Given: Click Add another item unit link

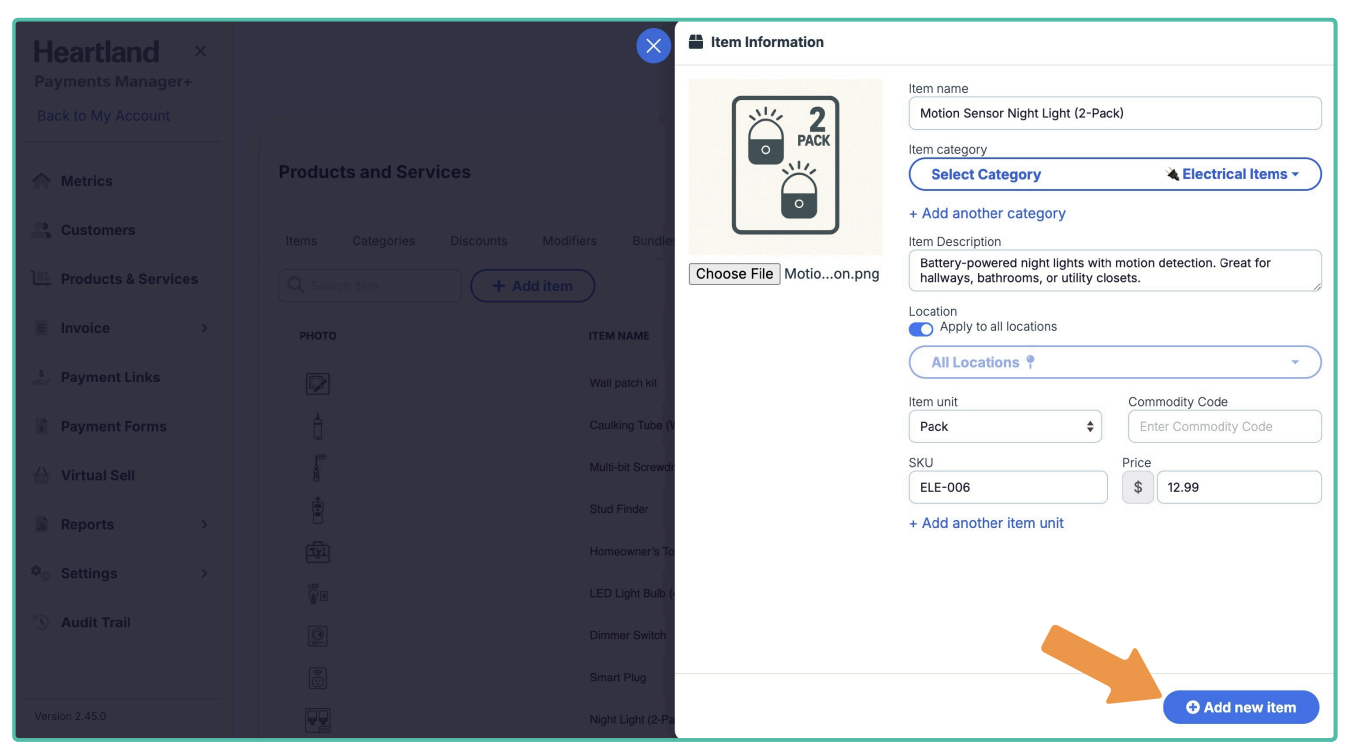Looking at the screenshot, I should (986, 523).
